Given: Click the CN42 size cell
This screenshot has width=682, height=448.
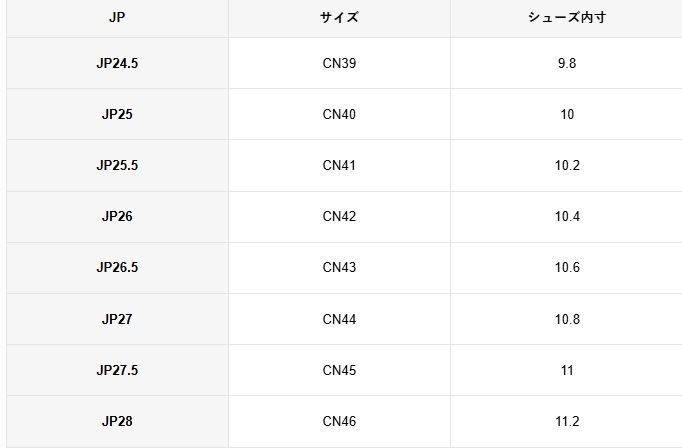Looking at the screenshot, I should 339,216.
